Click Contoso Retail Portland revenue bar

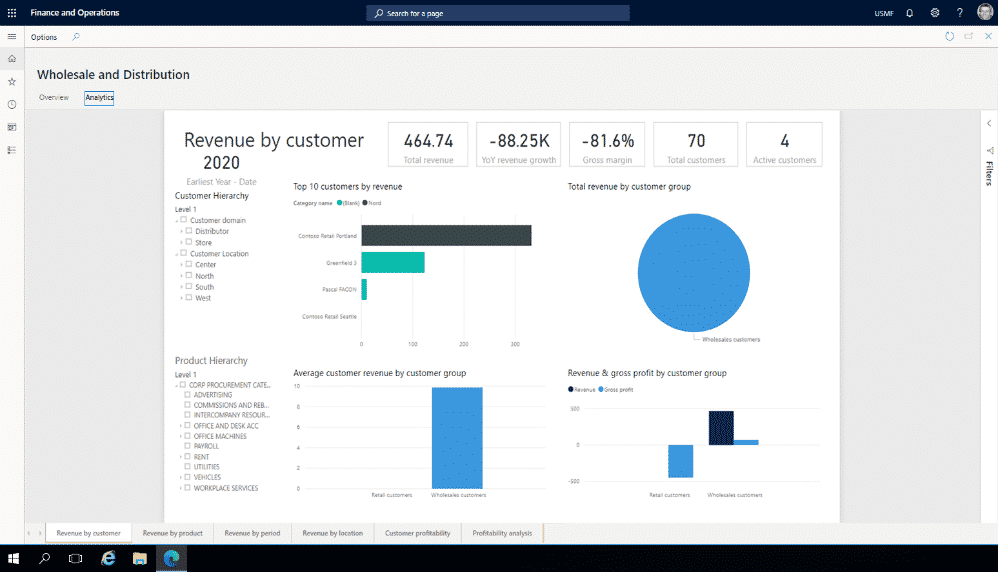tap(446, 235)
